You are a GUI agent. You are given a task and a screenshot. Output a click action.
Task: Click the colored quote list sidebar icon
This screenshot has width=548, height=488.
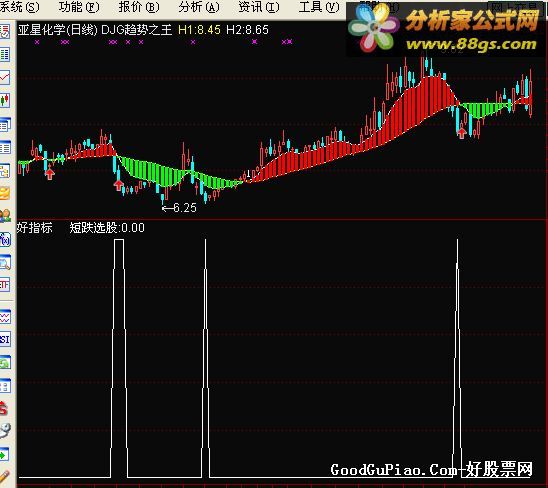[x=5, y=55]
